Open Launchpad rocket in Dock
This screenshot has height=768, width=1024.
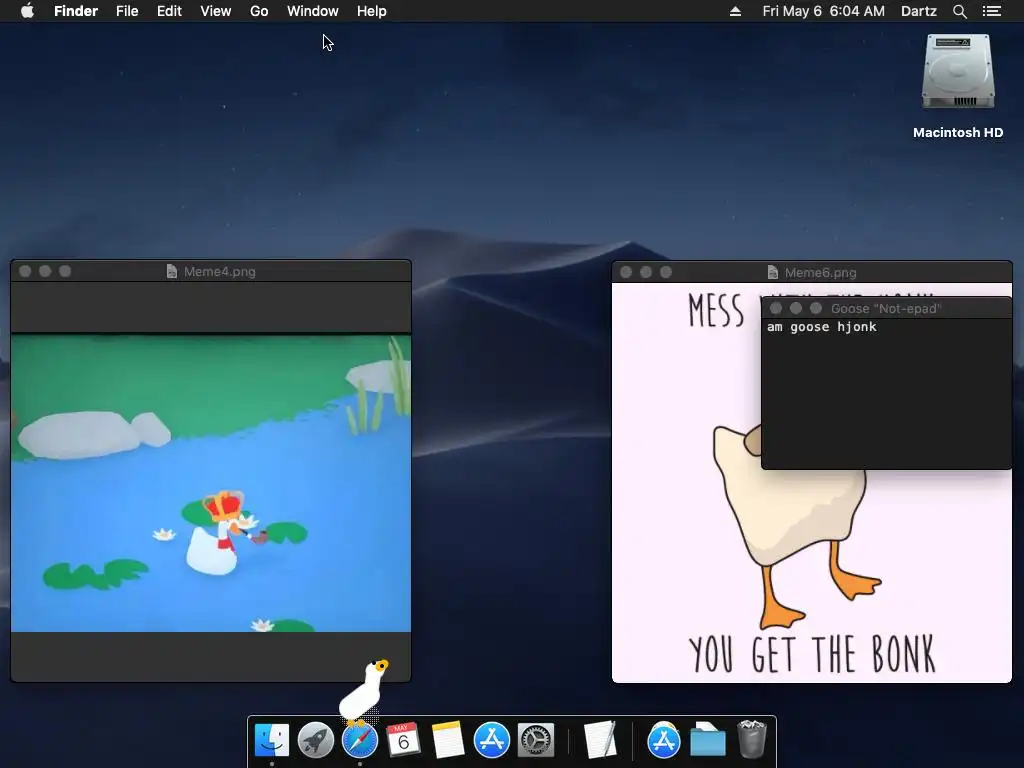coord(315,740)
